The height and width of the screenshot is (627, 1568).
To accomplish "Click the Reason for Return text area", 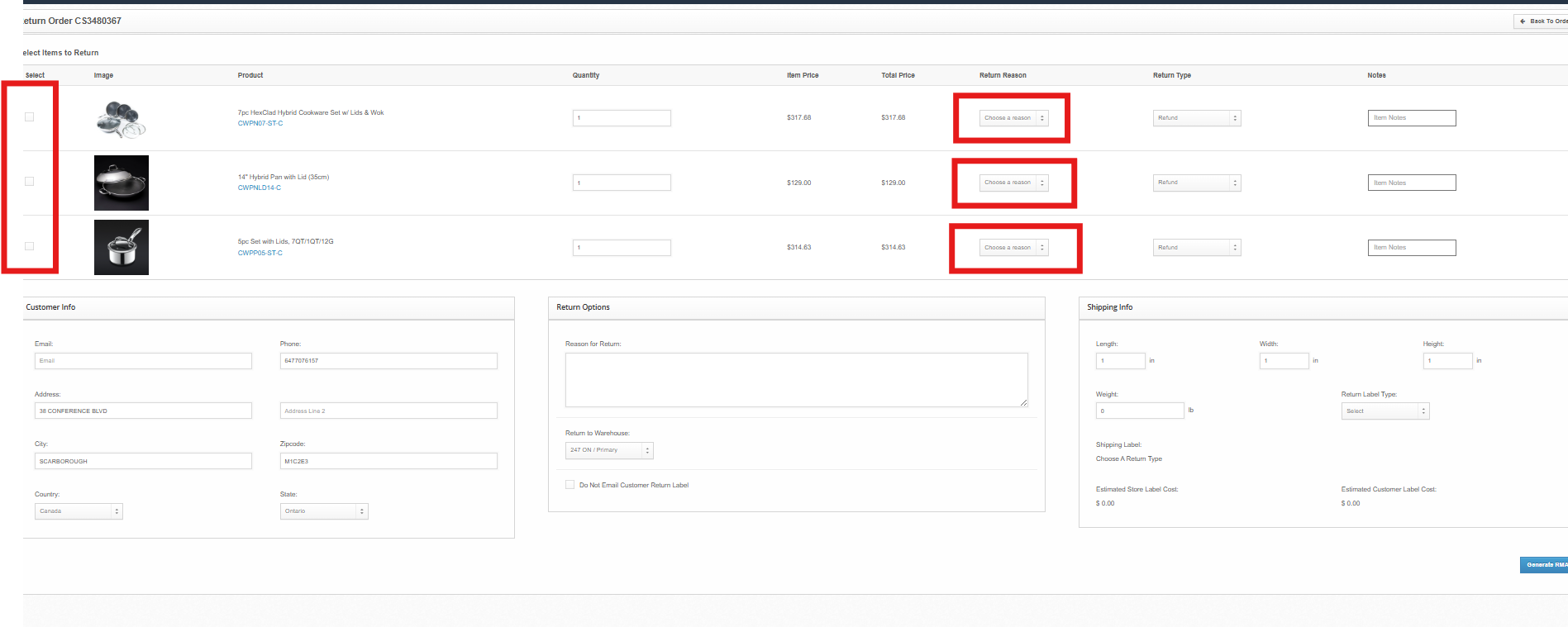I will [x=797, y=380].
